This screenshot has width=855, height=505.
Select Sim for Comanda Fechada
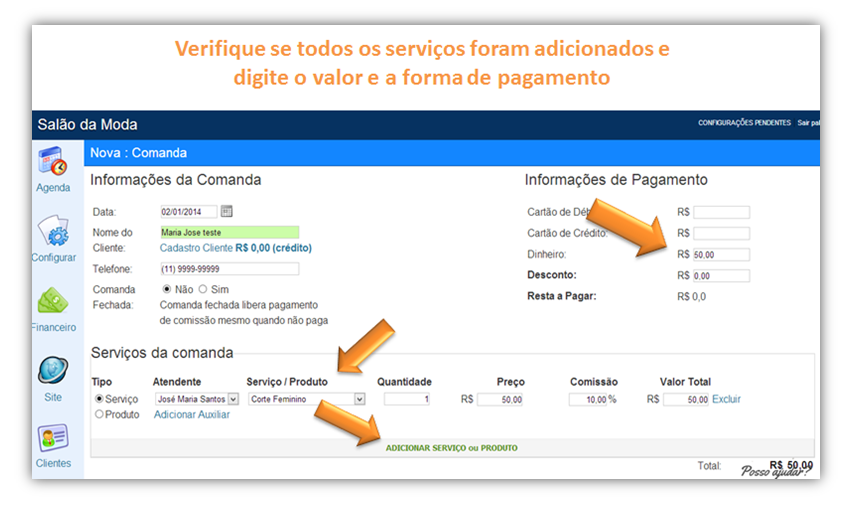203,289
